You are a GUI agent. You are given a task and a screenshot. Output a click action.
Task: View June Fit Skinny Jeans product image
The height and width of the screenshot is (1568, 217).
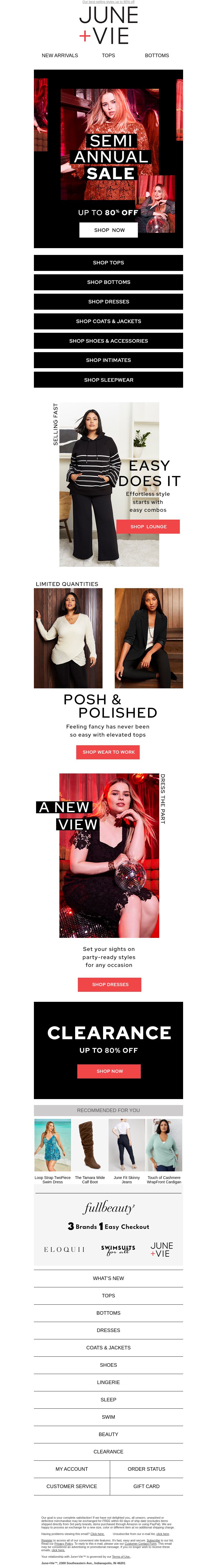127,1145
